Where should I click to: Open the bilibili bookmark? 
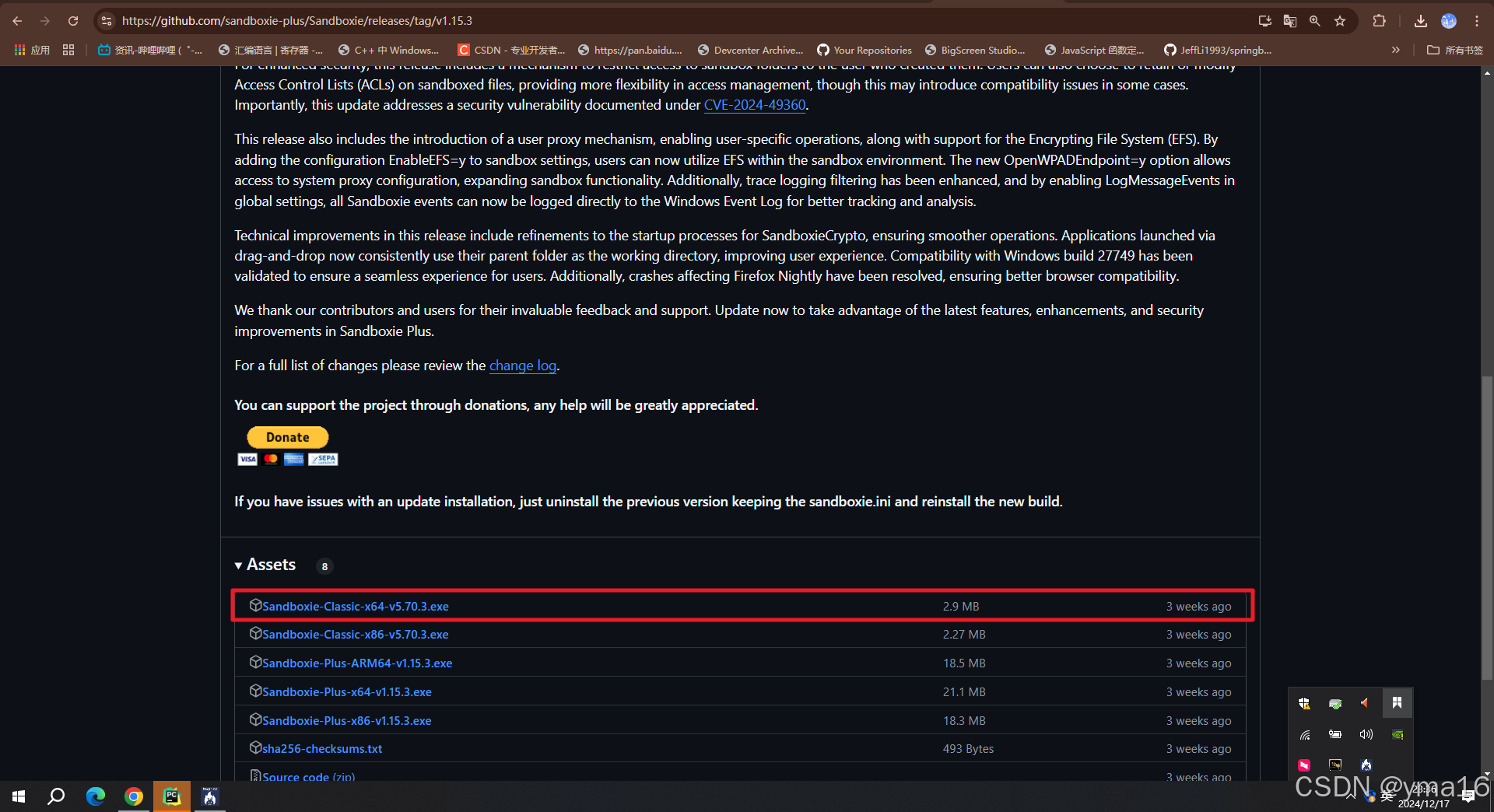(x=150, y=50)
